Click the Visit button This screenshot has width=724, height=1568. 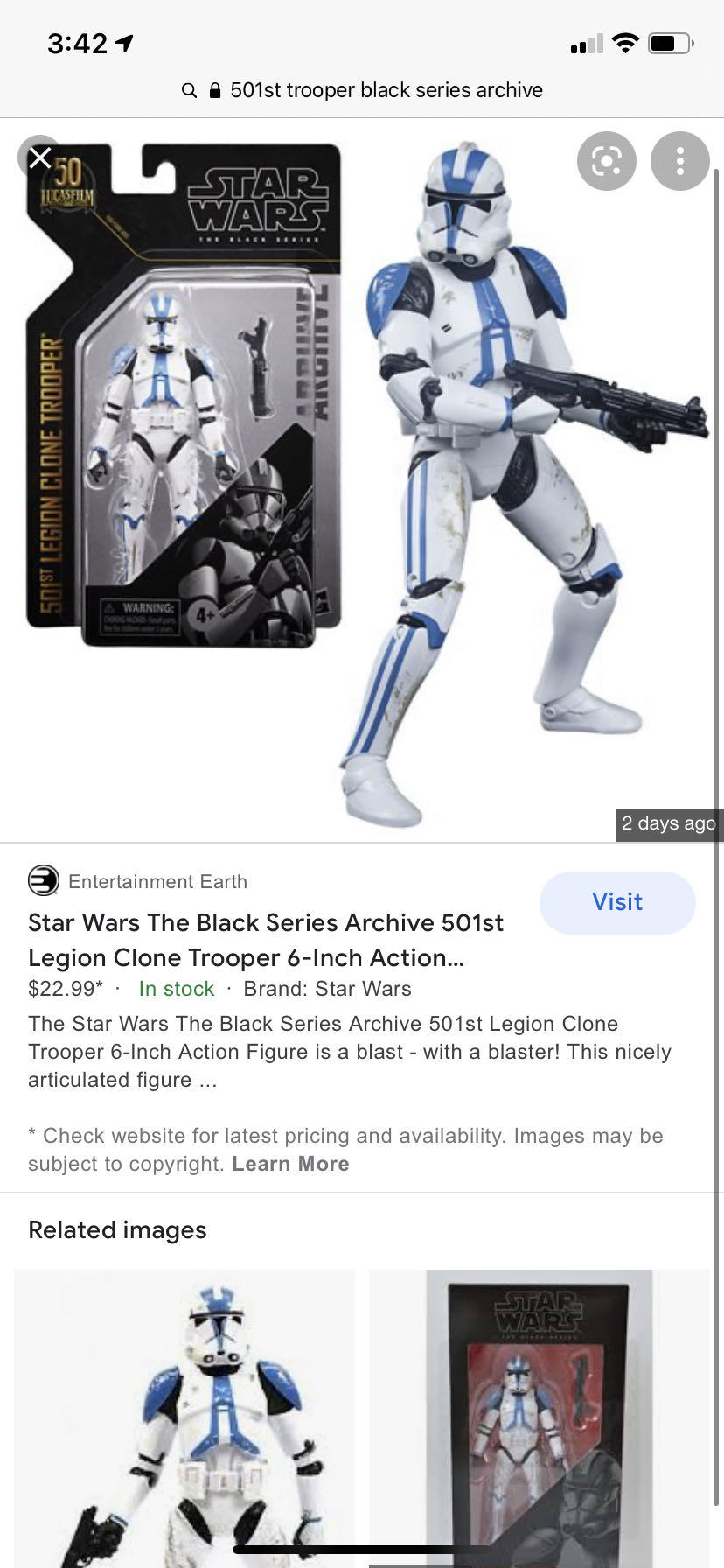point(617,902)
